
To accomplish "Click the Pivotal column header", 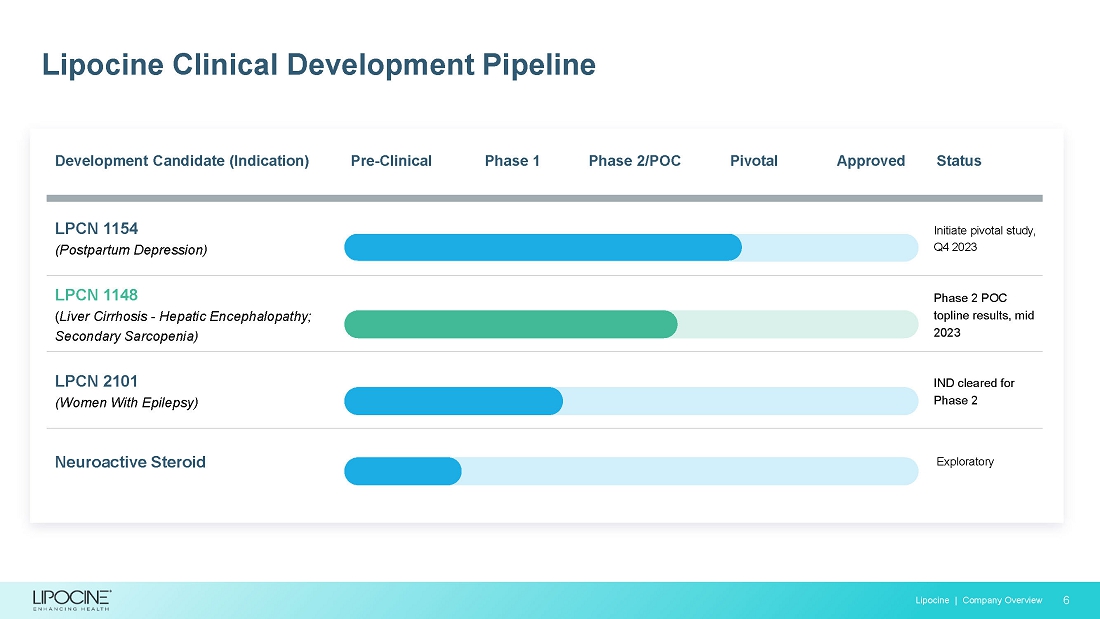I will [x=753, y=161].
